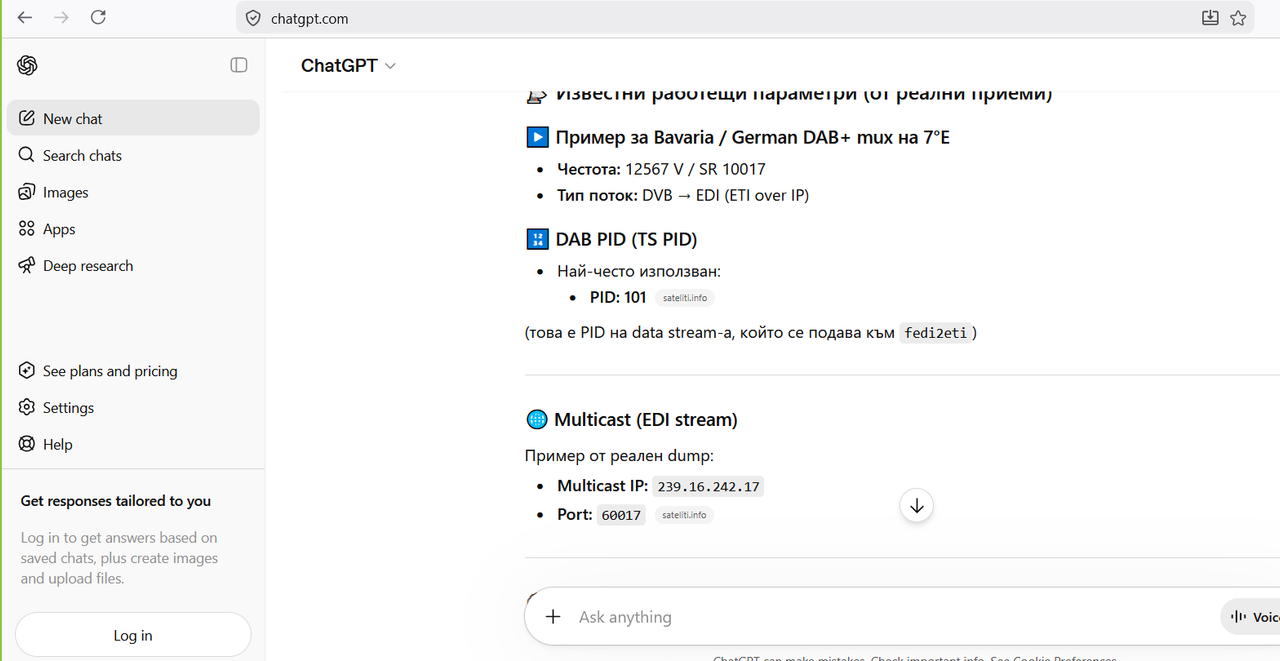Click the browser reload icon
Viewport: 1280px width, 661px height.
click(98, 18)
